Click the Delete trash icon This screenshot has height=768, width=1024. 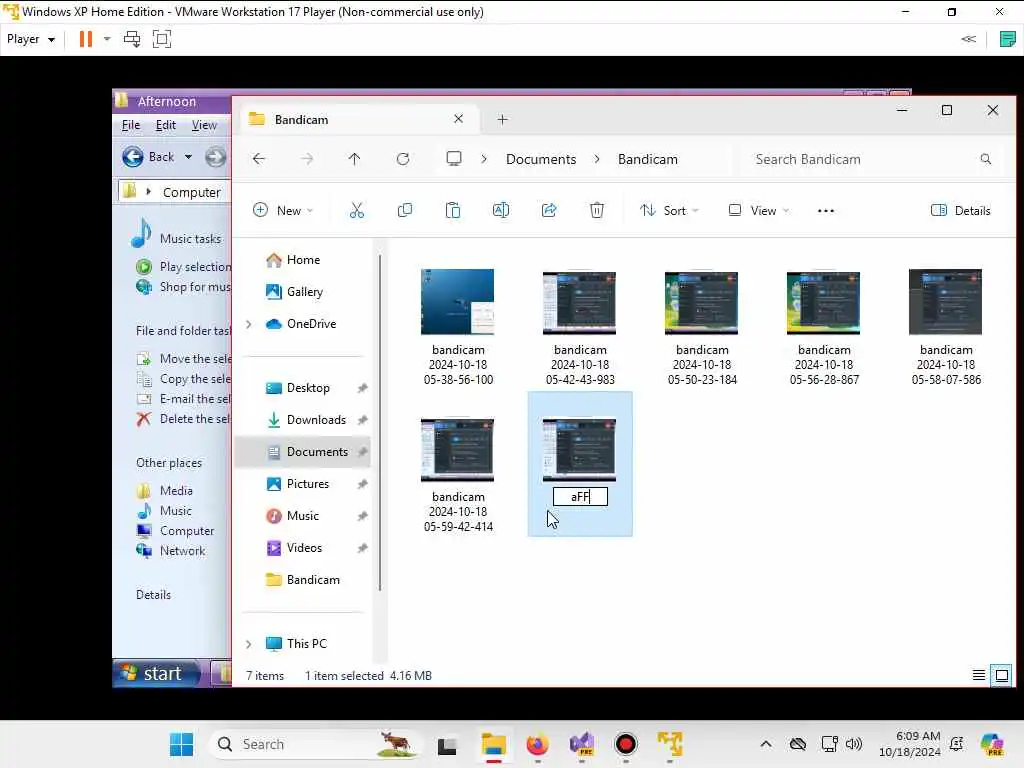pos(597,210)
